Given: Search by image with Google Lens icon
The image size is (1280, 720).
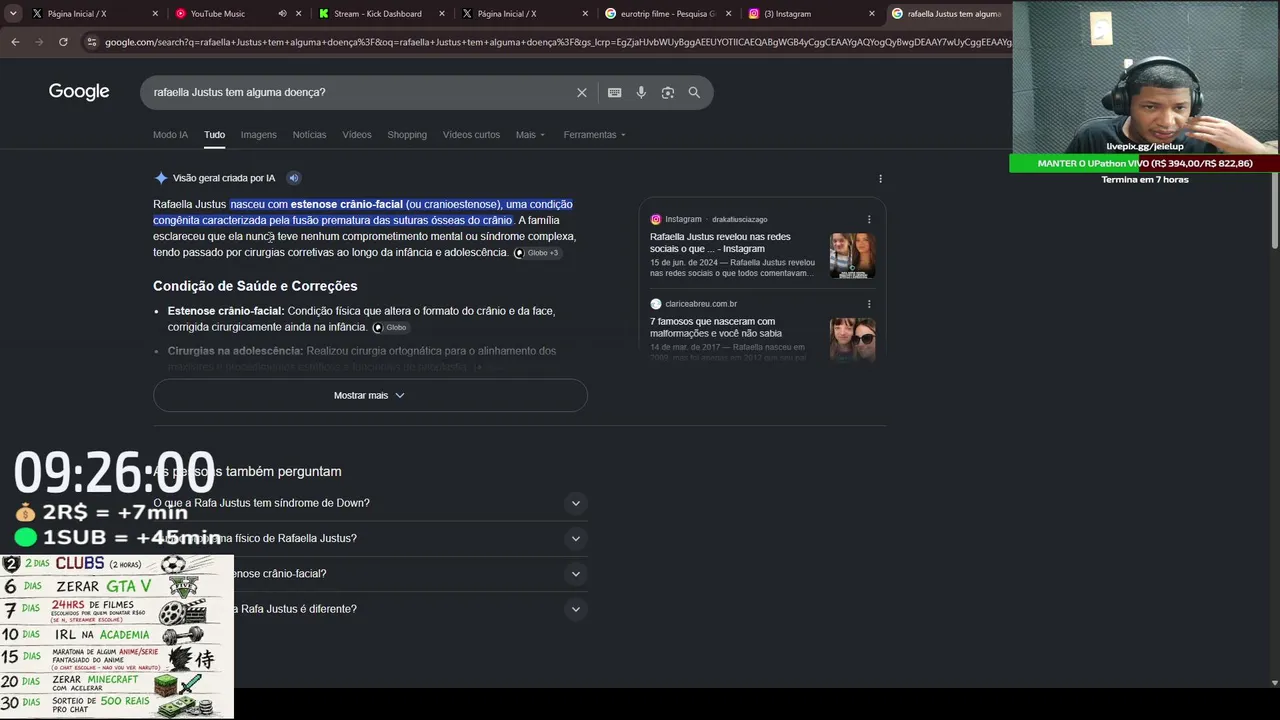Looking at the screenshot, I should tap(667, 93).
